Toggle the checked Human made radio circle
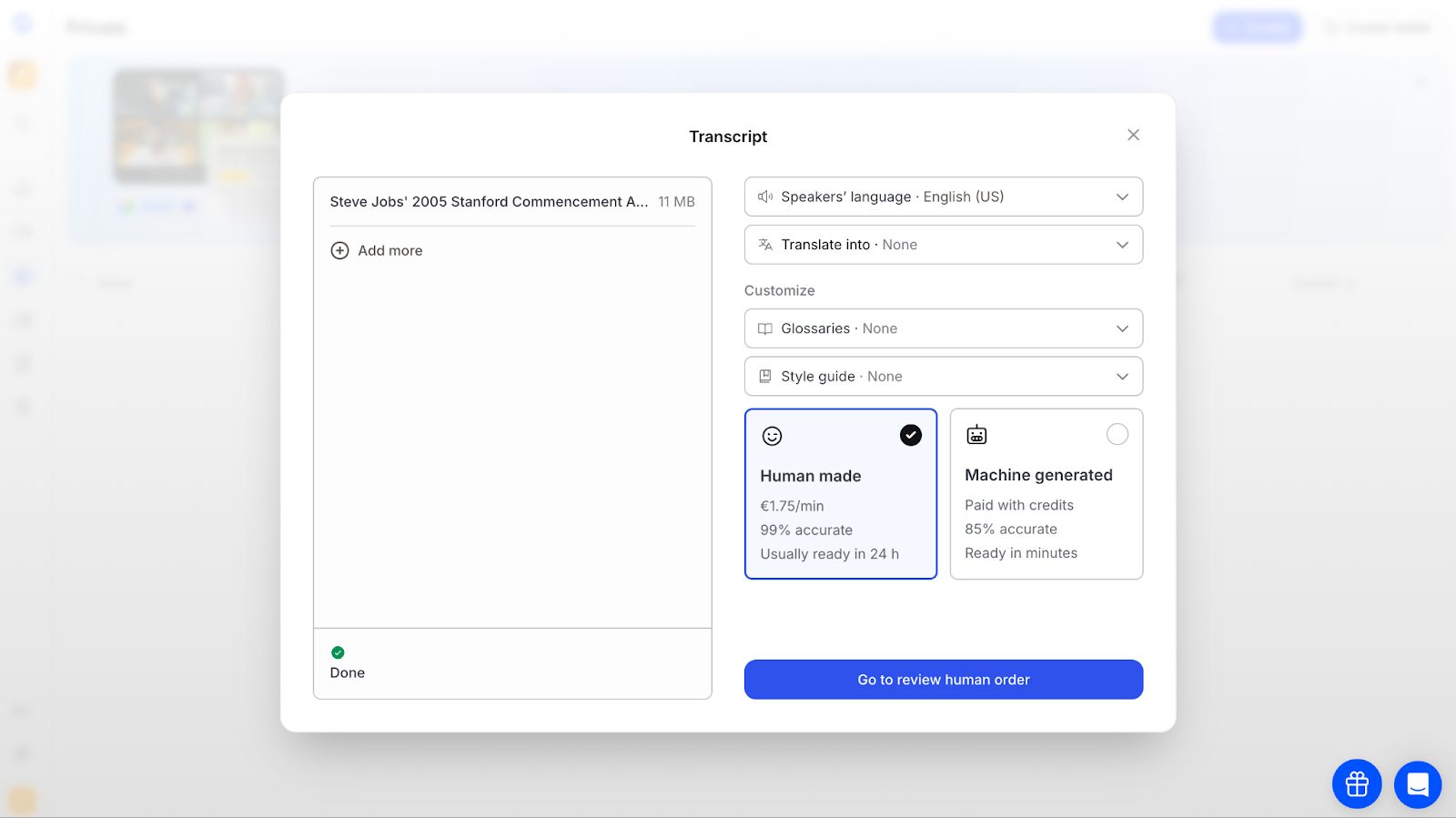The width and height of the screenshot is (1456, 818). 910,436
